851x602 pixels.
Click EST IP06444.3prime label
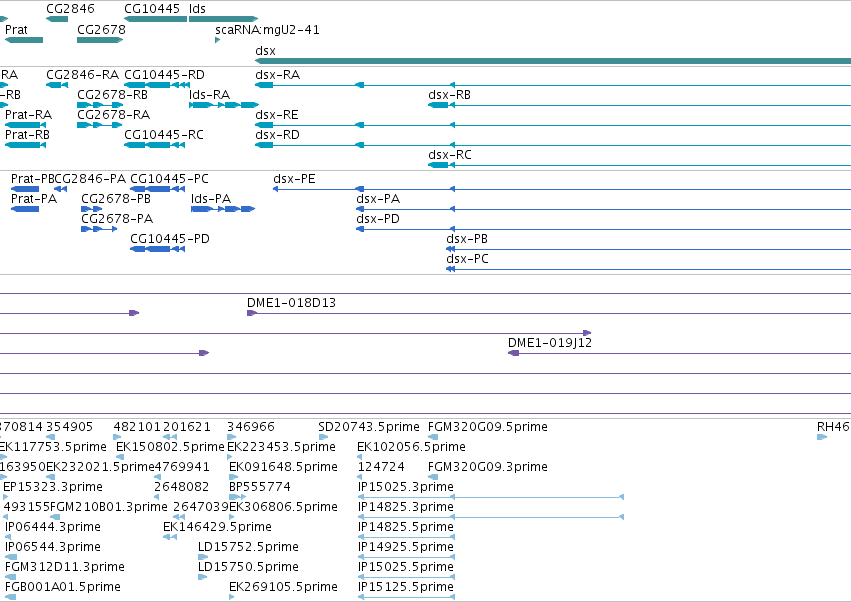[53, 527]
